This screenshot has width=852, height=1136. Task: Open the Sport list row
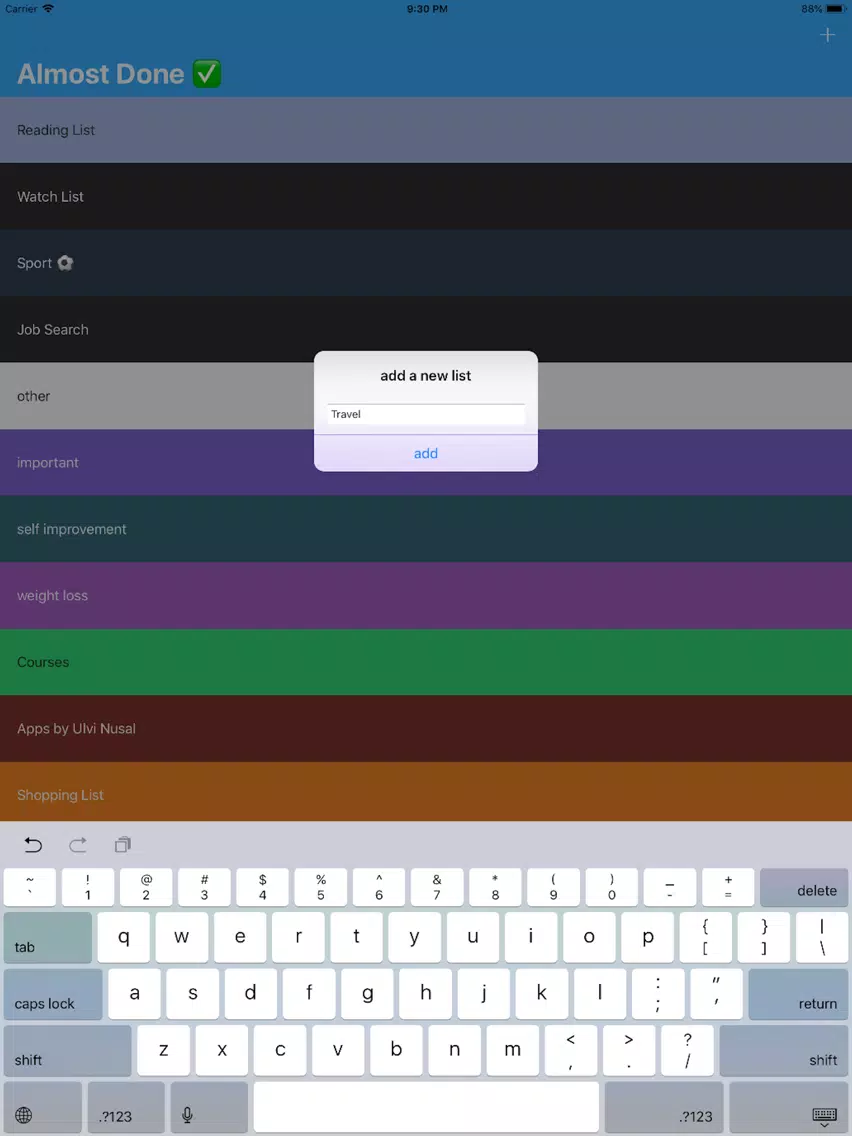tap(426, 263)
